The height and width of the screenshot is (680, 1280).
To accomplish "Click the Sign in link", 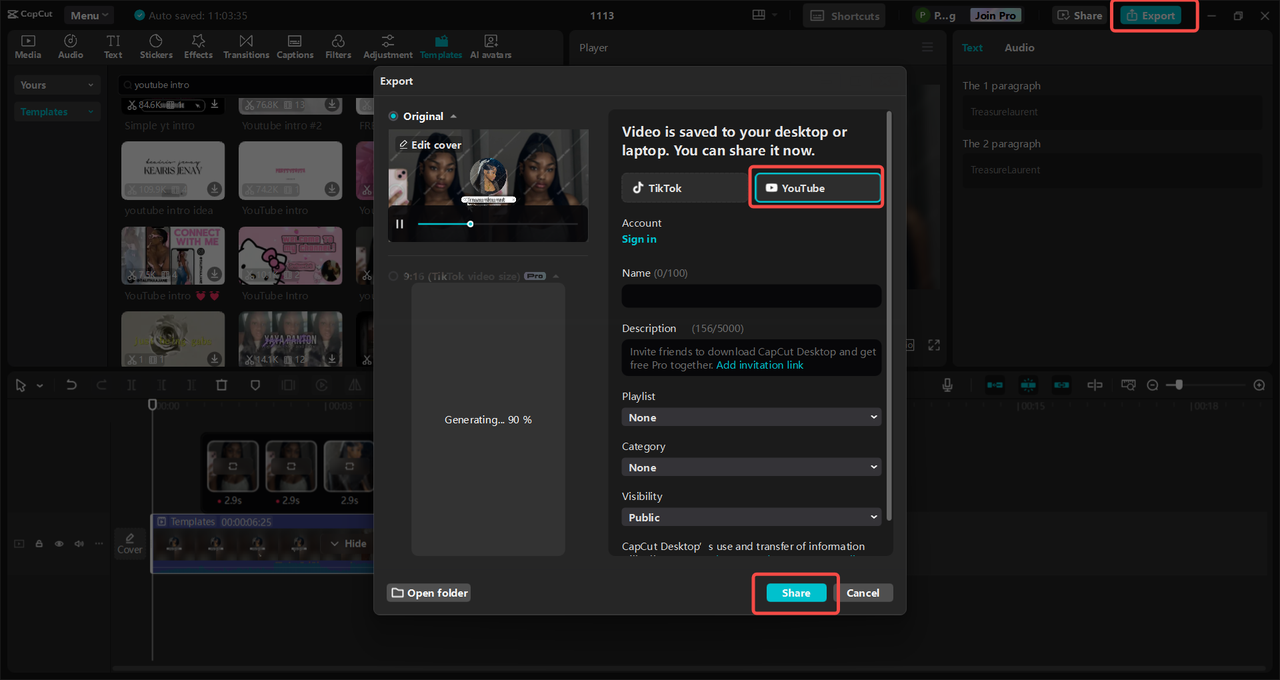I will pyautogui.click(x=639, y=239).
